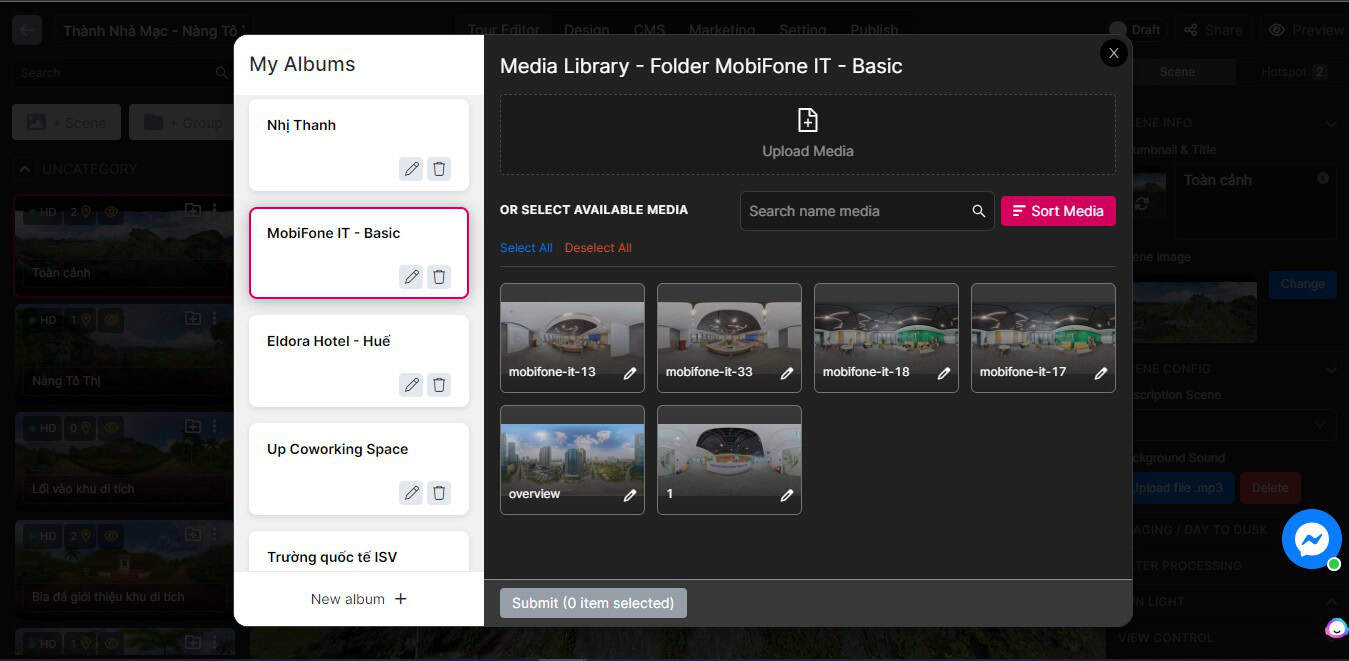The width and height of the screenshot is (1349, 661).
Task: Click the search magnifier icon
Action: [978, 211]
